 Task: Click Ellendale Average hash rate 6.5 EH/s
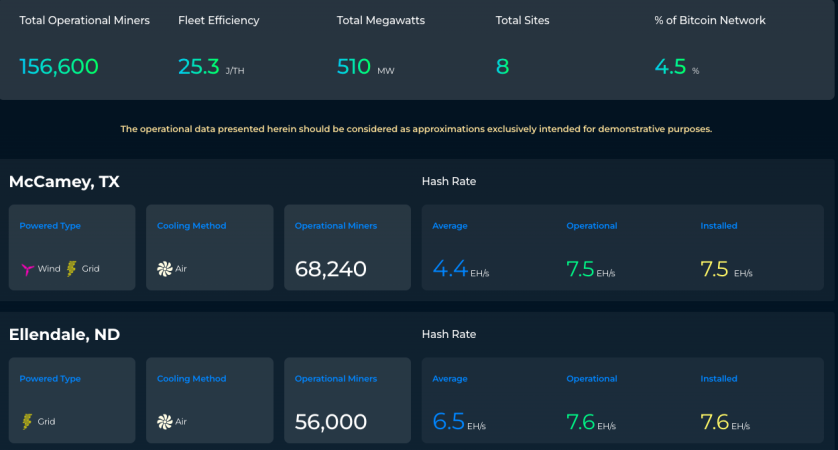point(459,422)
